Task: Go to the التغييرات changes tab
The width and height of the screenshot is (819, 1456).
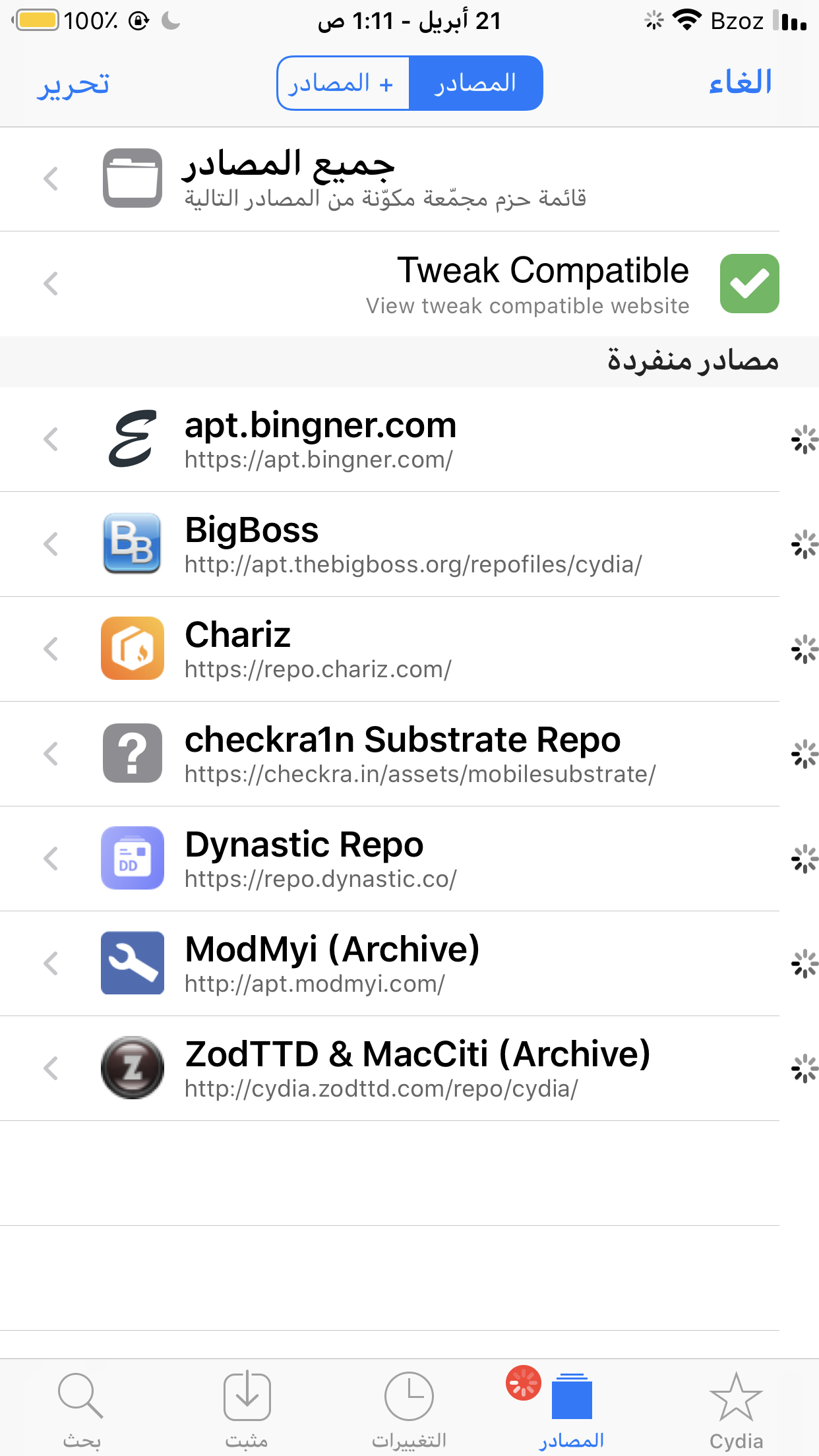Action: (x=409, y=1410)
